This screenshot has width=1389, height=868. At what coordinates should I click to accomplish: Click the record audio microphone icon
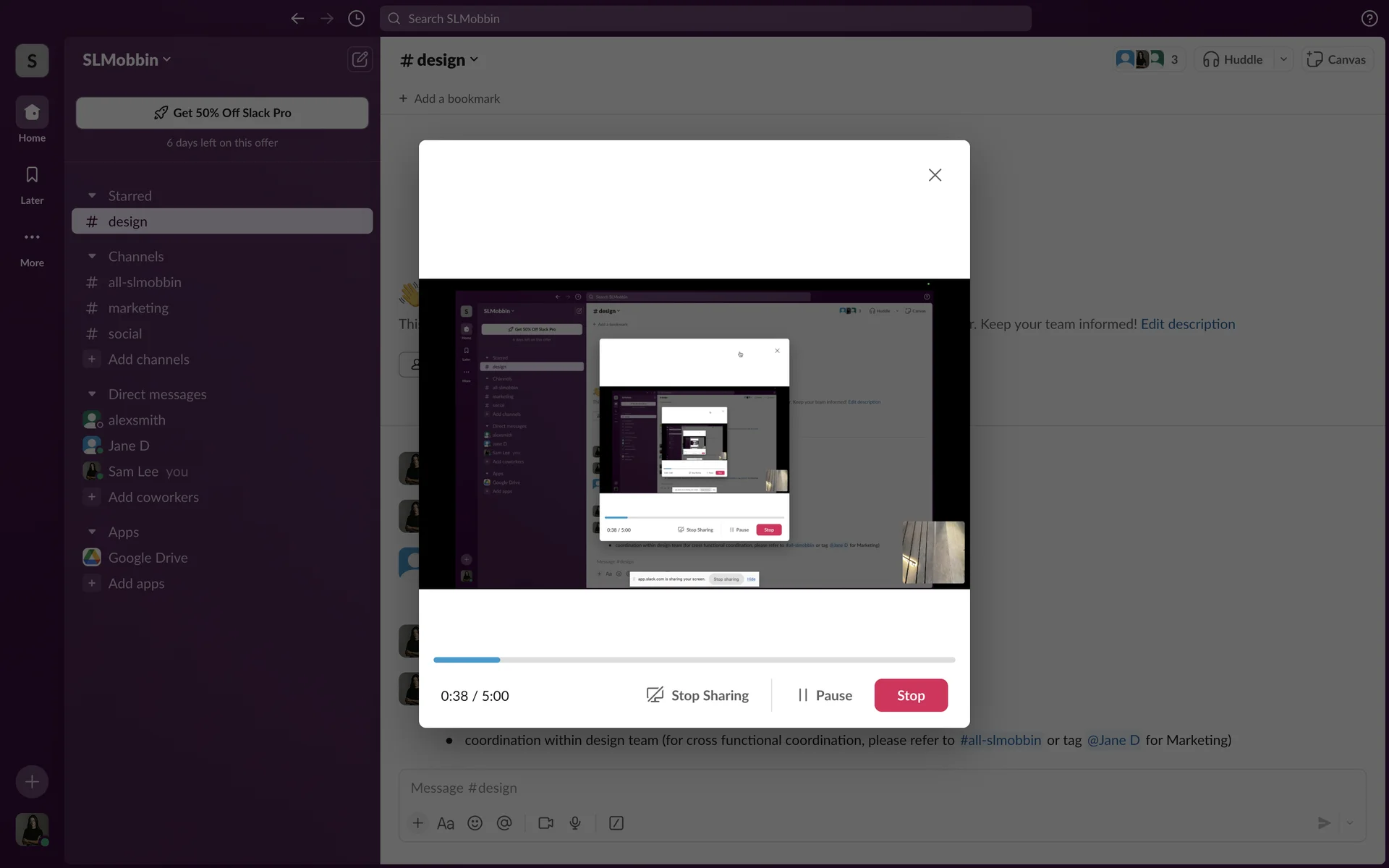(575, 823)
